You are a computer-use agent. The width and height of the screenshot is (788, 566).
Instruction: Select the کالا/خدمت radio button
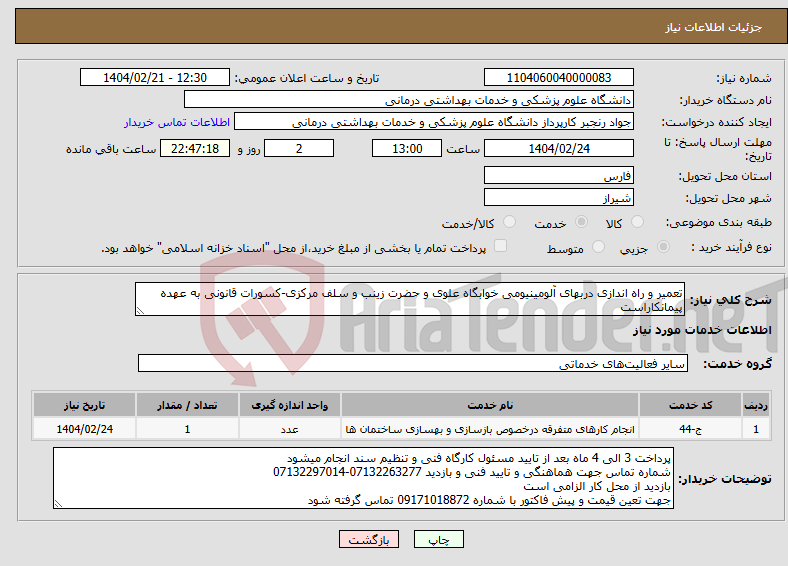pyautogui.click(x=510, y=222)
